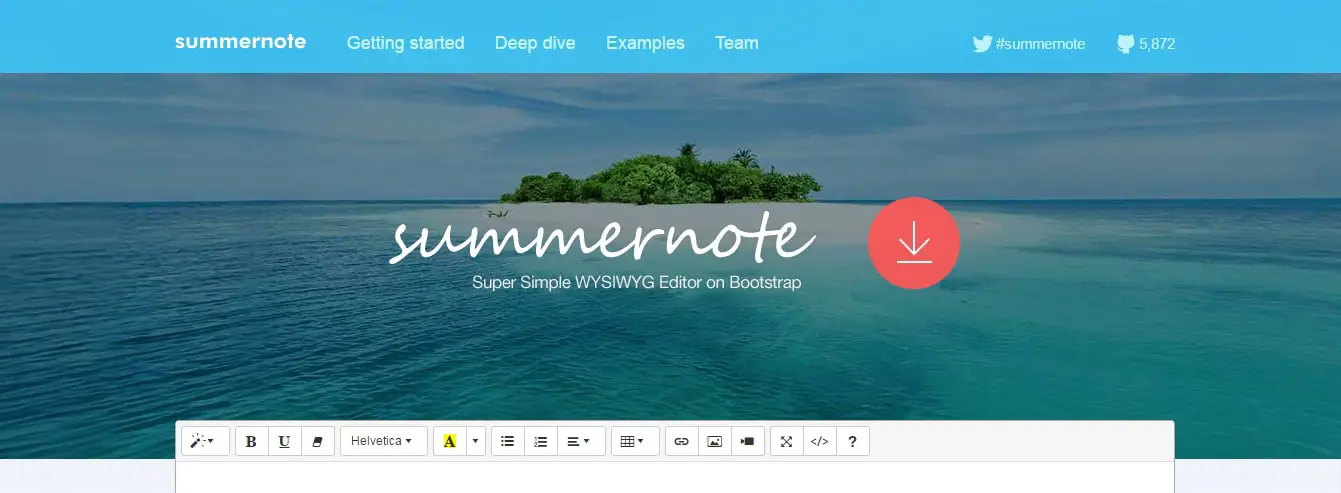Viewport: 1341px width, 493px height.
Task: Insert an ordered numbered list
Action: [541, 441]
